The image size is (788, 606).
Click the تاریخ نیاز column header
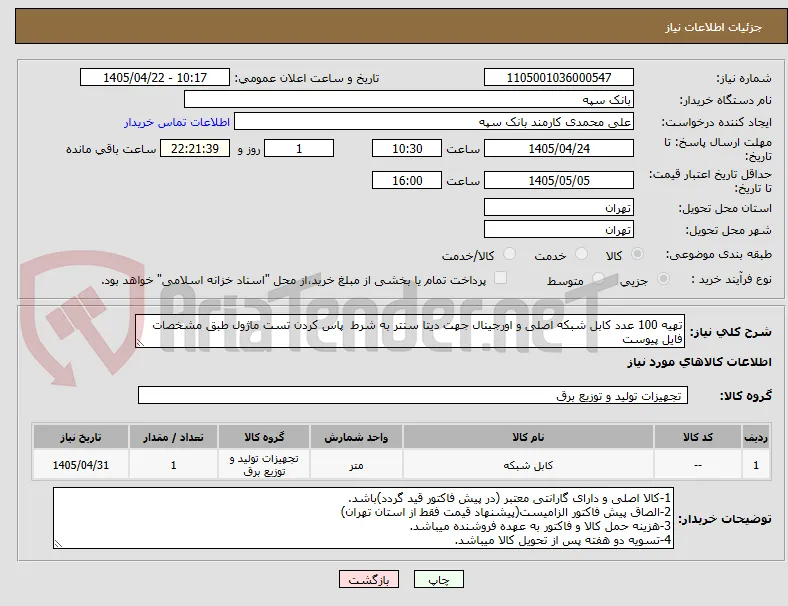tap(80, 437)
